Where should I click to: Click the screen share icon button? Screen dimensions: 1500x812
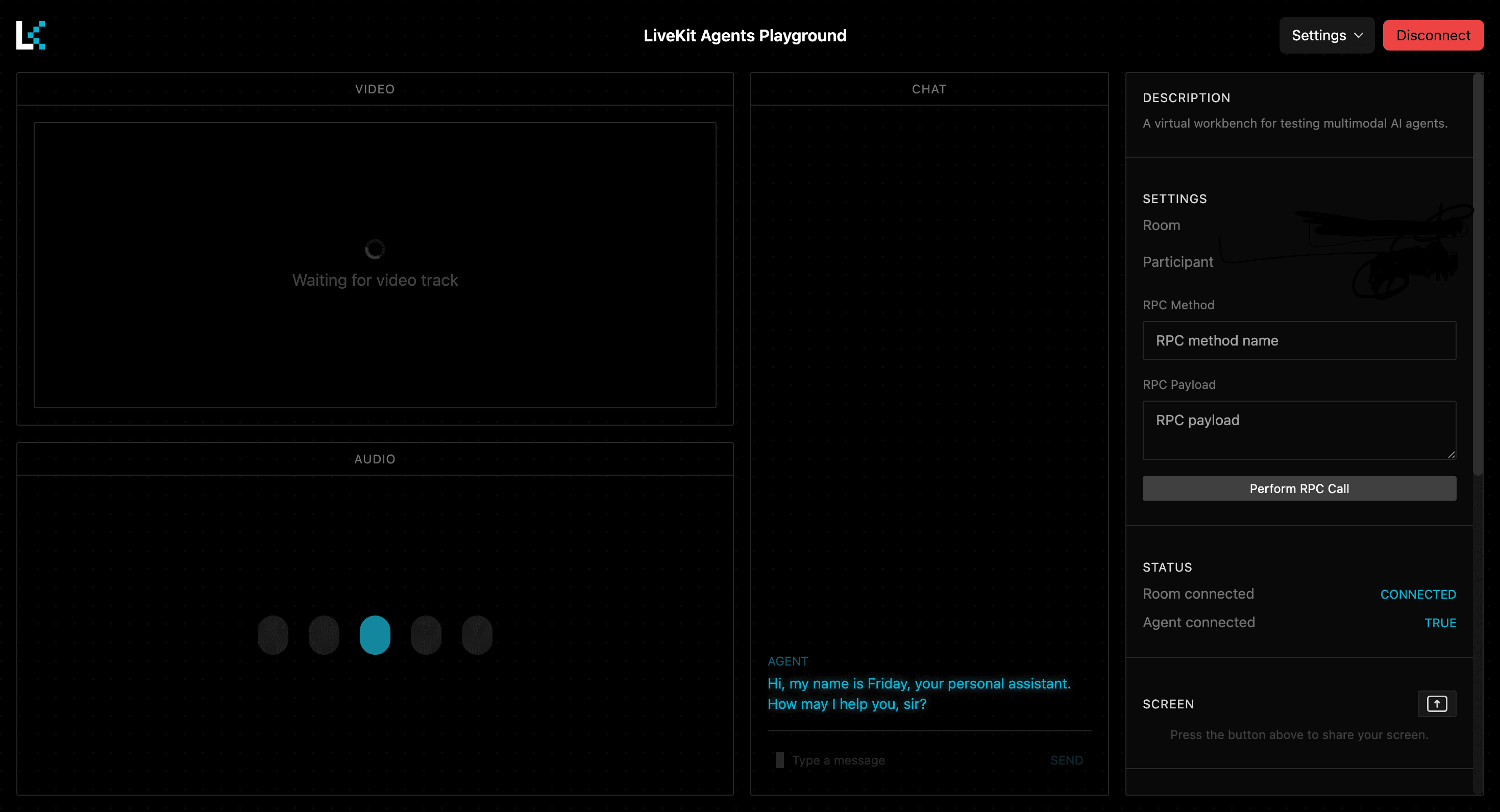point(1437,704)
